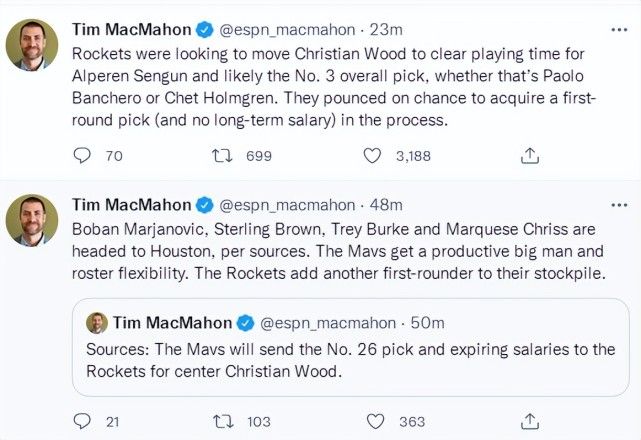Viewport: 641px width, 440px height.
Task: Share the first tweet via share icon
Action: 531,155
